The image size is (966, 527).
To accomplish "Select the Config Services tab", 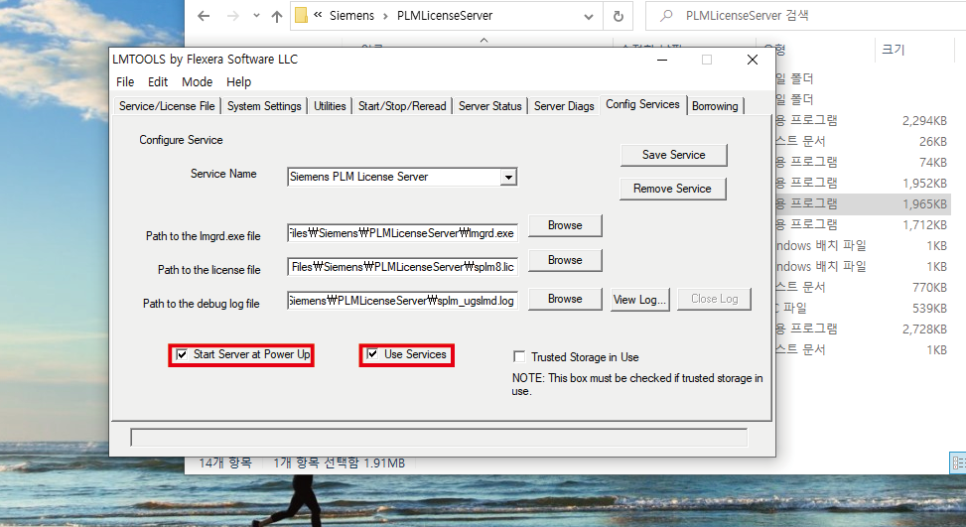I will tap(643, 104).
